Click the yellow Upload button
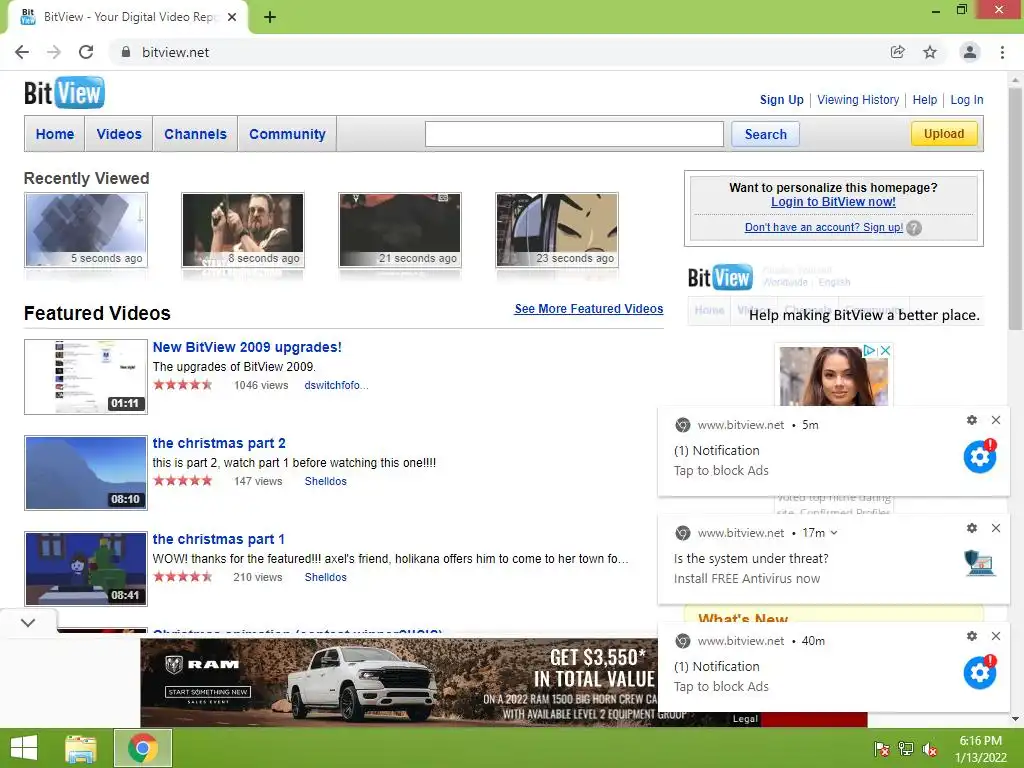1024x768 pixels. pyautogui.click(x=944, y=133)
